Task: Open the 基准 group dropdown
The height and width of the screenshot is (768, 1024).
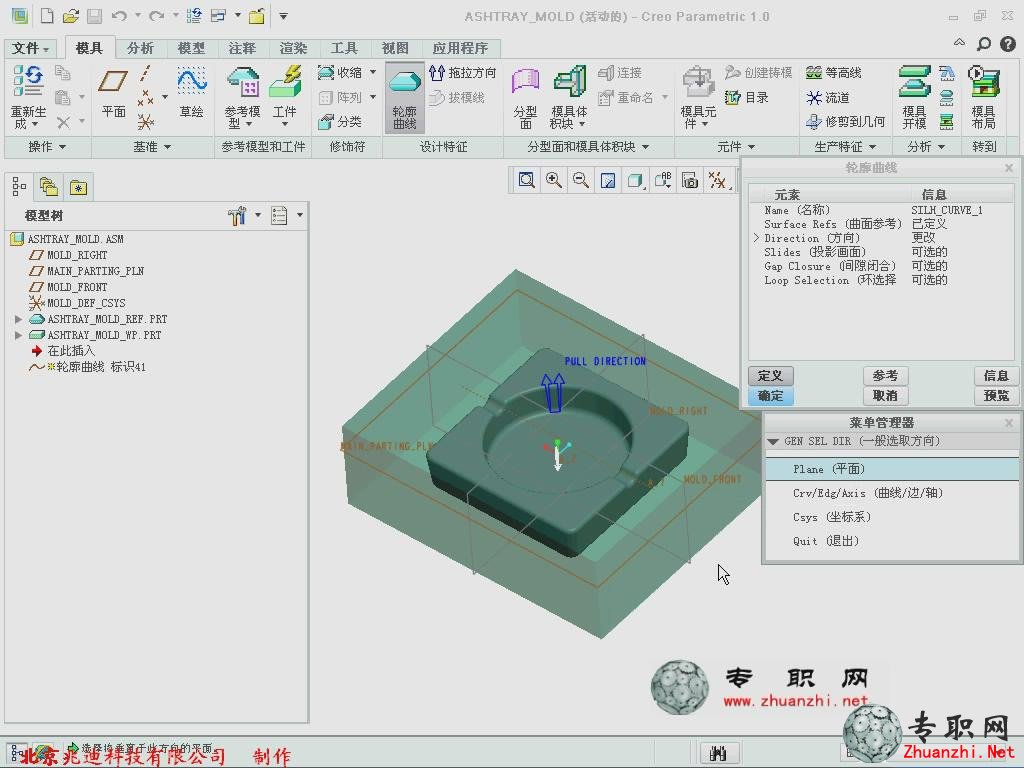Action: 152,147
